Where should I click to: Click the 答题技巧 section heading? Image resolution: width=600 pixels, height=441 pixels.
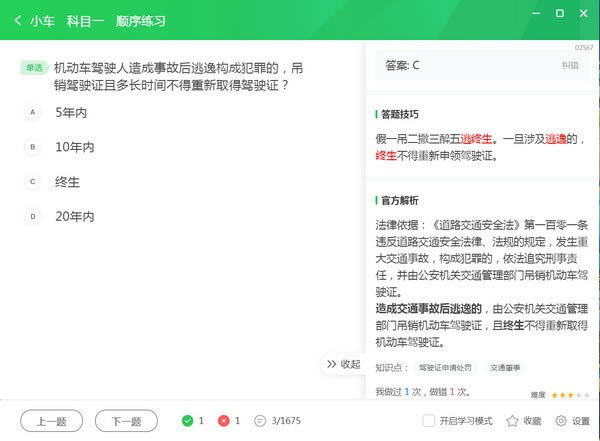[400, 114]
